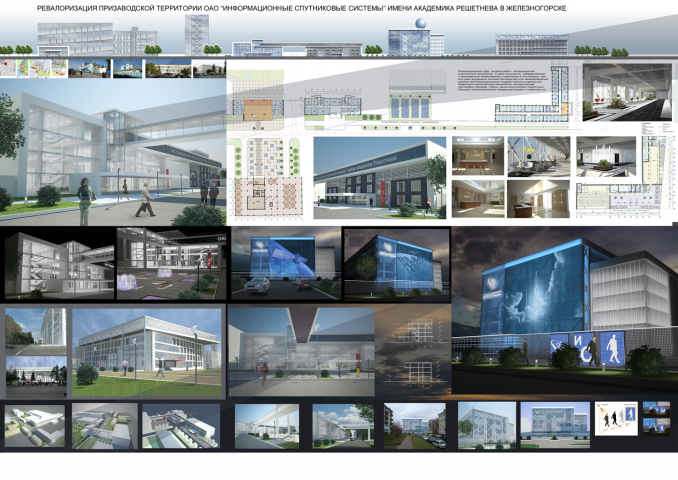
Task: Click the poster title beginning "РЕВАЛОРИЗАЦИЯ ПРИЗАВОДСКОЙ ТЕРРИТОРИИ"
Action: (301, 8)
